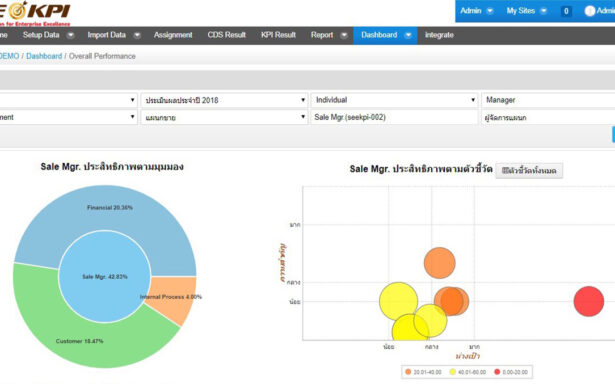Screen dimensions: 615x384
Task: Toggle the 0.00-20.00 red legend item
Action: (511, 372)
